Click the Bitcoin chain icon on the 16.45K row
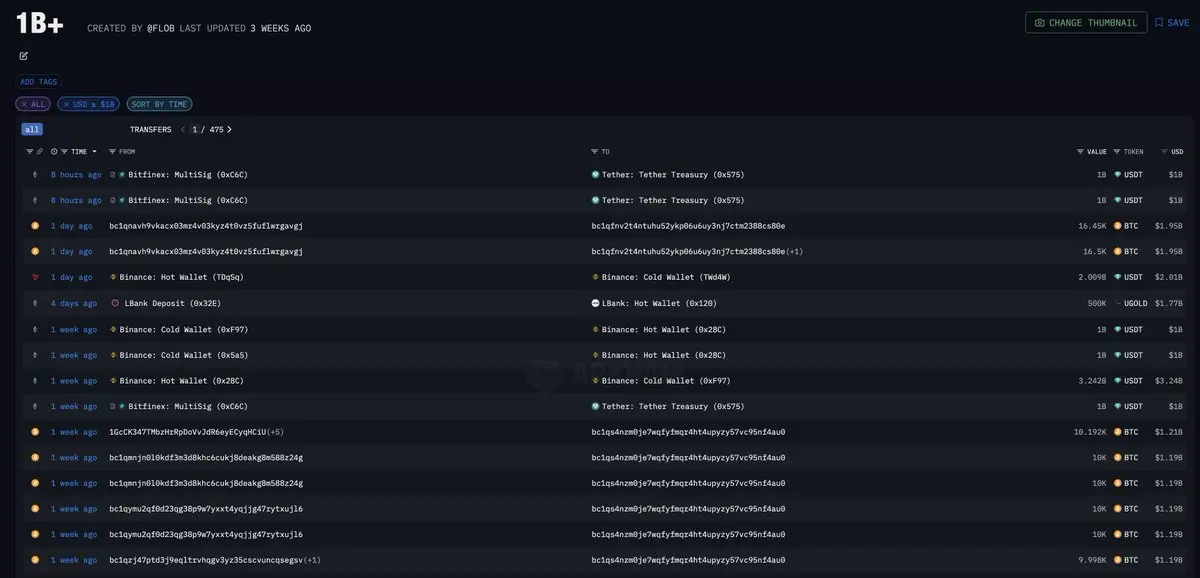 point(35,226)
